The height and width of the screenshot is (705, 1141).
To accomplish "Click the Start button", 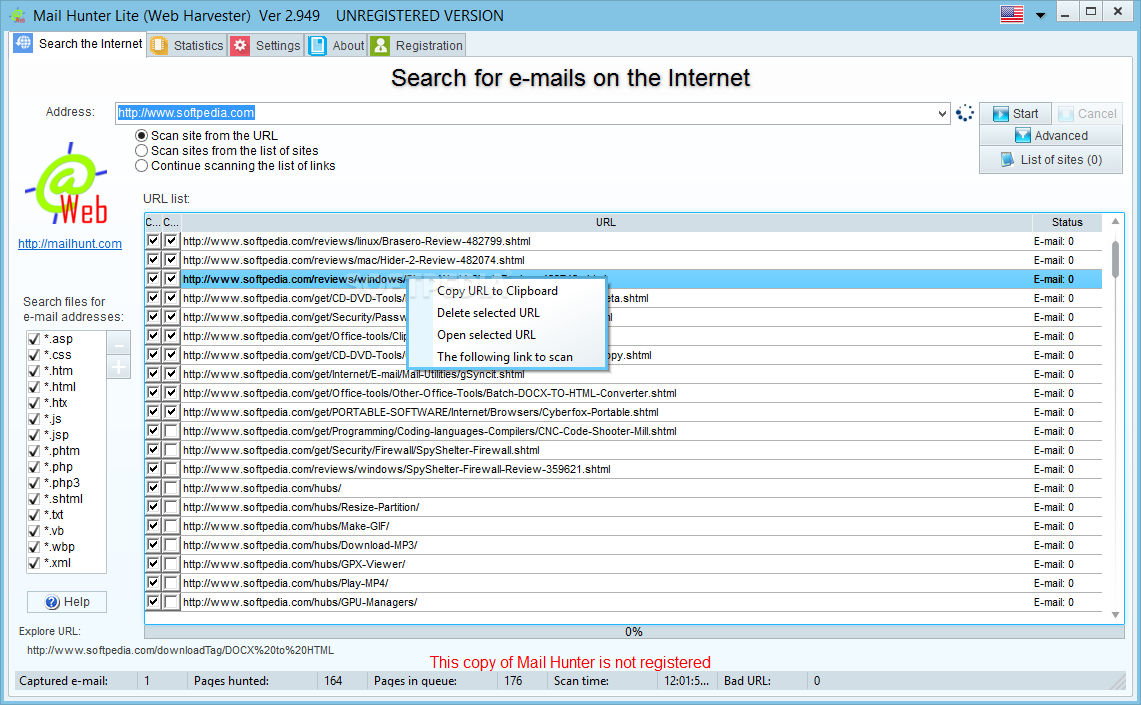I will pos(1016,113).
